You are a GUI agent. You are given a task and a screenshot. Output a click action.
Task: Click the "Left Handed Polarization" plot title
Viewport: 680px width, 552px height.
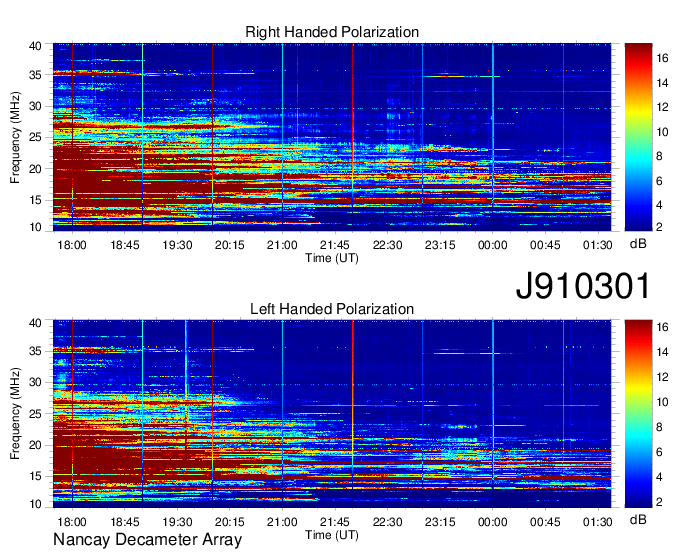pyautogui.click(x=332, y=309)
